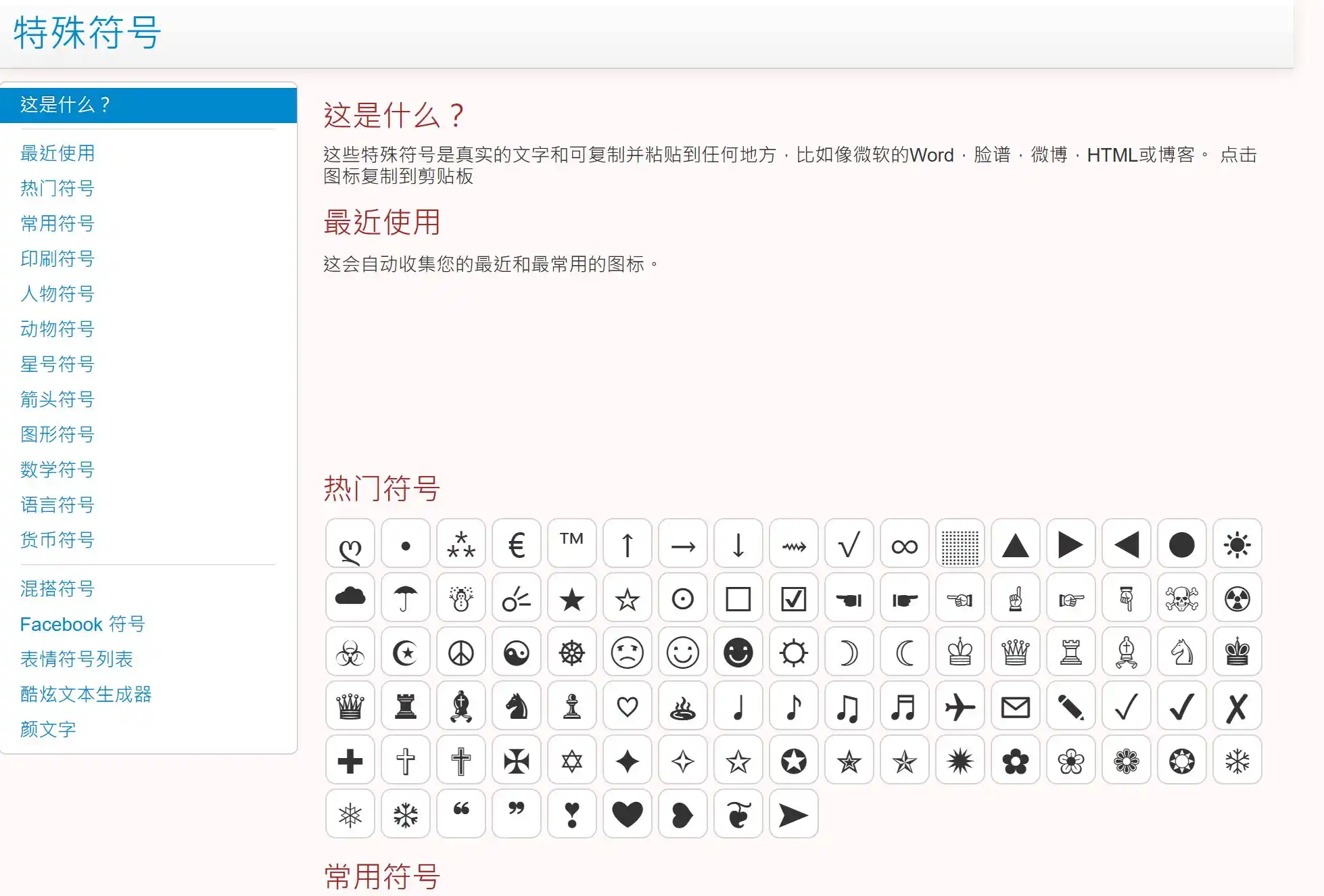Copy the black flower florette symbol
Screen dimensions: 1324x896
[1016, 760]
